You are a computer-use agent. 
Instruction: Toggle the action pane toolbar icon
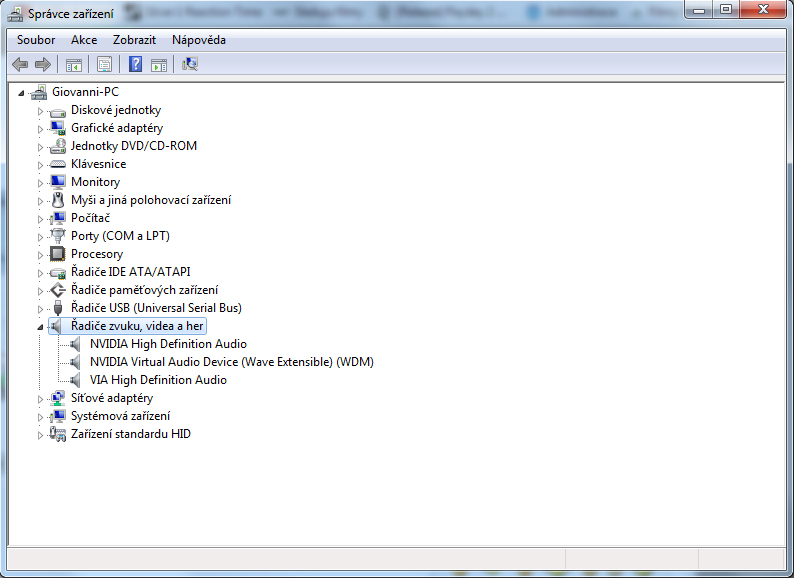tap(158, 64)
